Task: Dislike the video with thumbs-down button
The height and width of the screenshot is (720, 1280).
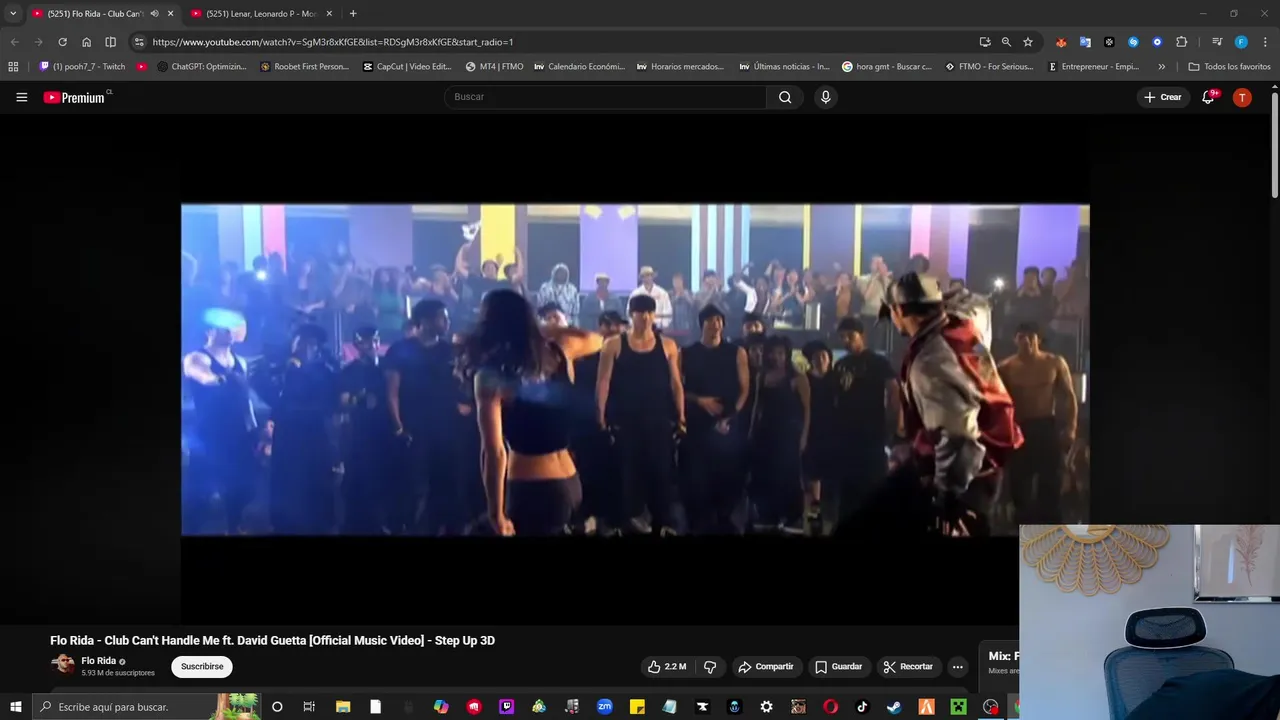Action: [x=710, y=667]
